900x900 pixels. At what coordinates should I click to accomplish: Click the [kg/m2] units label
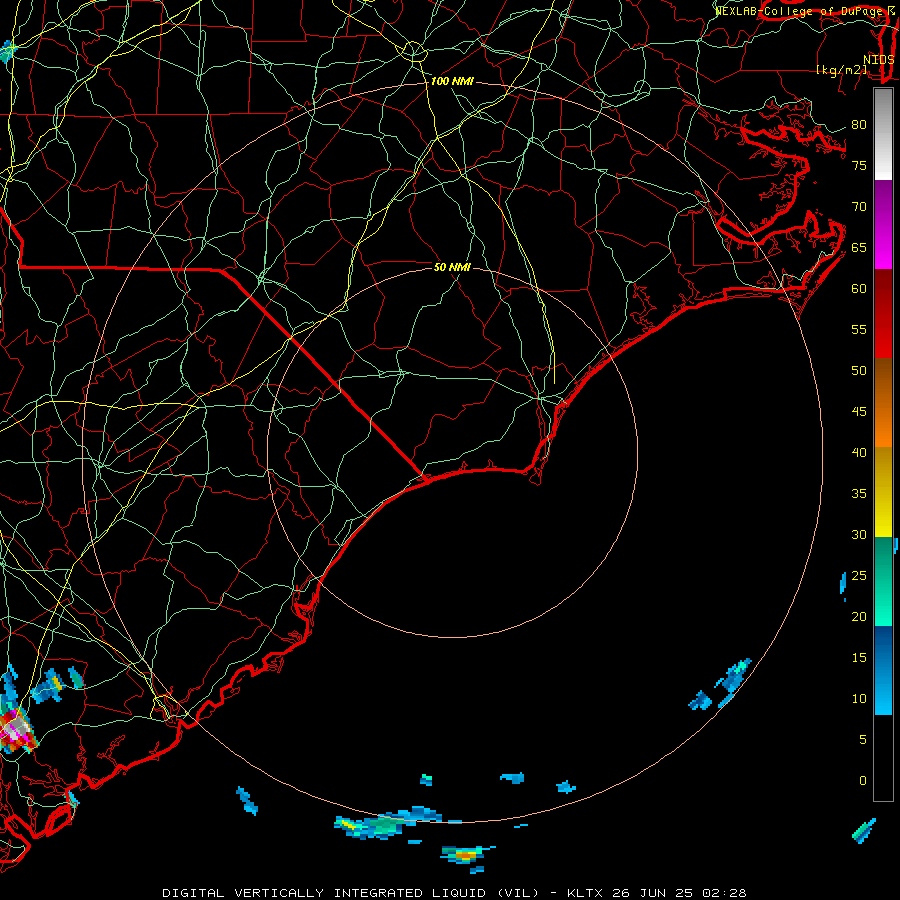[841, 70]
